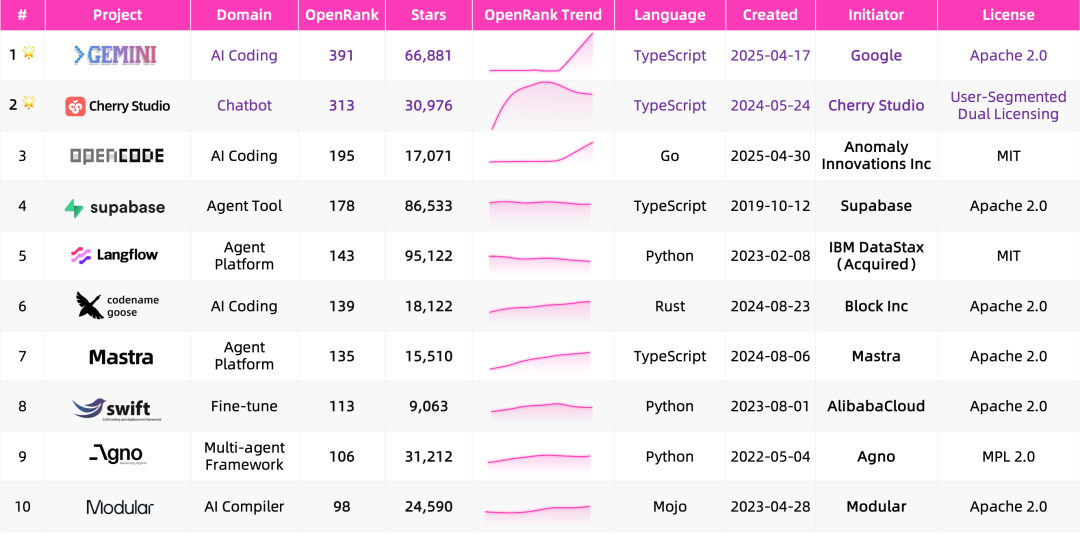Click the Swift trend sparkline

541,409
